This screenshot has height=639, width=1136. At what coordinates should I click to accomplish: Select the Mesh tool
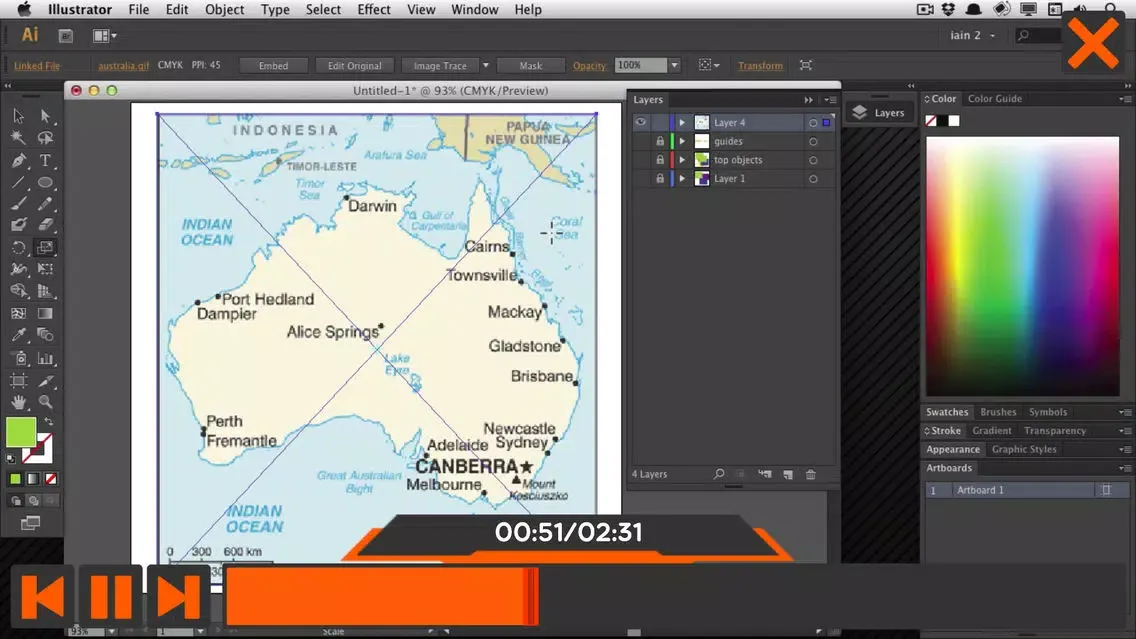[19, 314]
